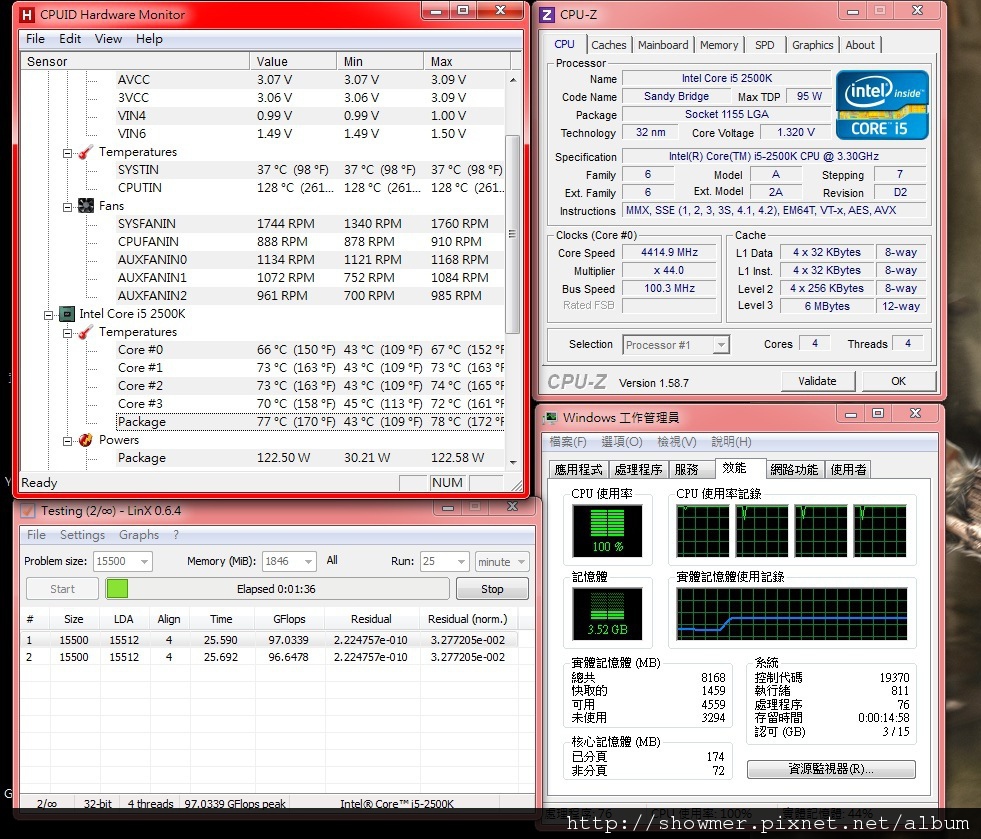Click the 資源監視器 button in Task Manager
The height and width of the screenshot is (839, 981).
[x=830, y=769]
